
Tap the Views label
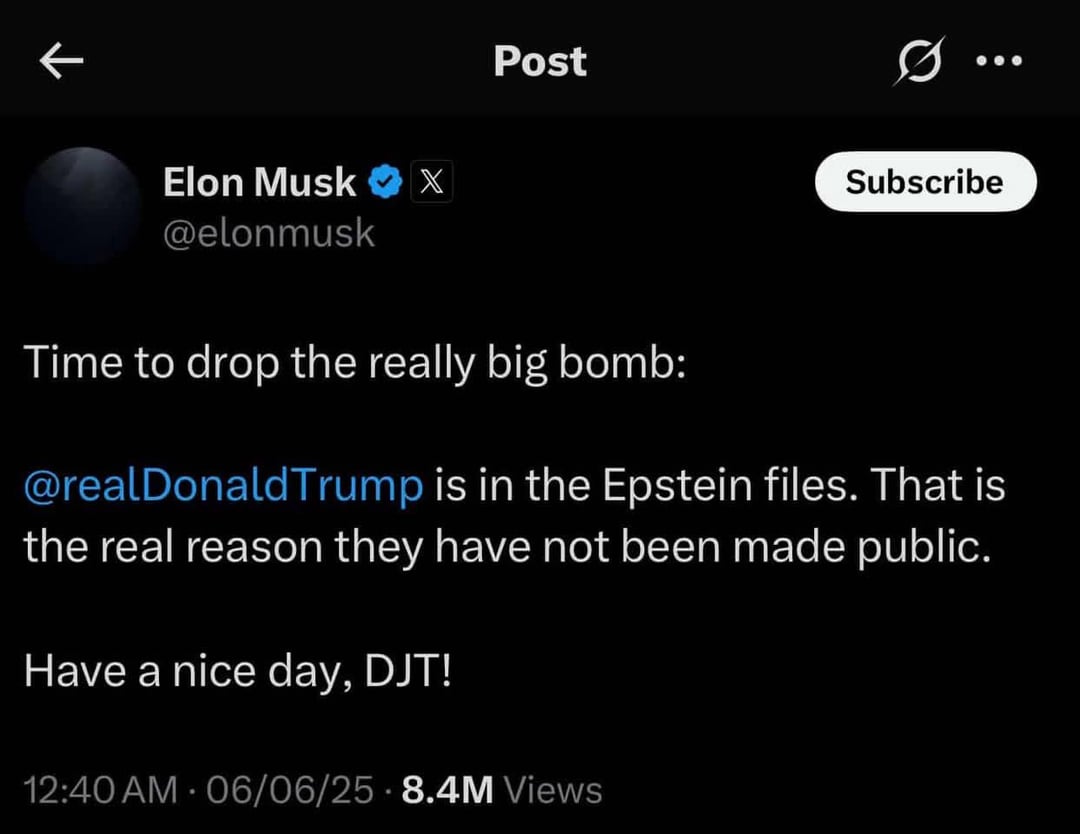click(x=553, y=791)
